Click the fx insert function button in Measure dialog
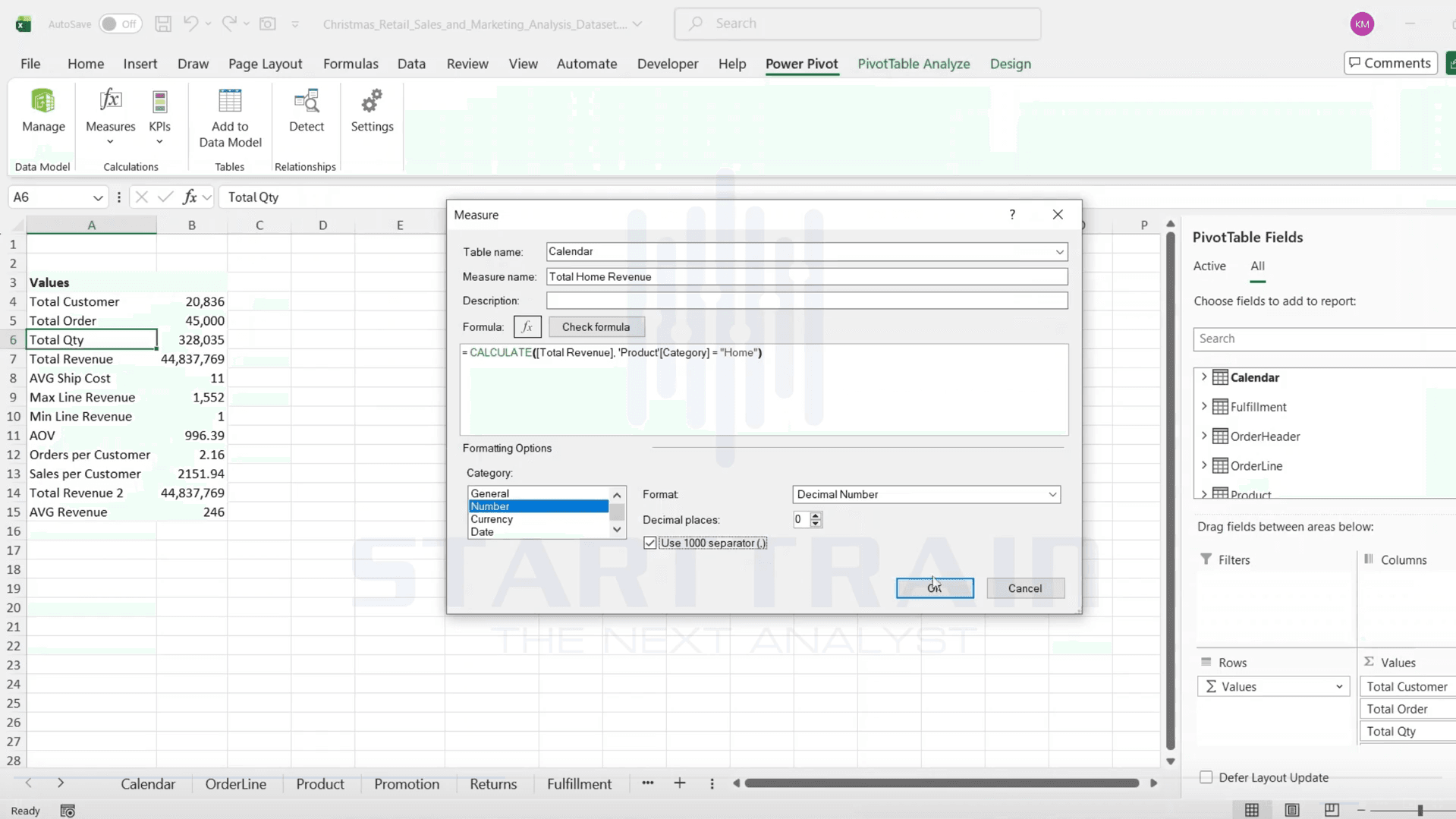Image resolution: width=1456 pixels, height=819 pixels. tap(527, 327)
